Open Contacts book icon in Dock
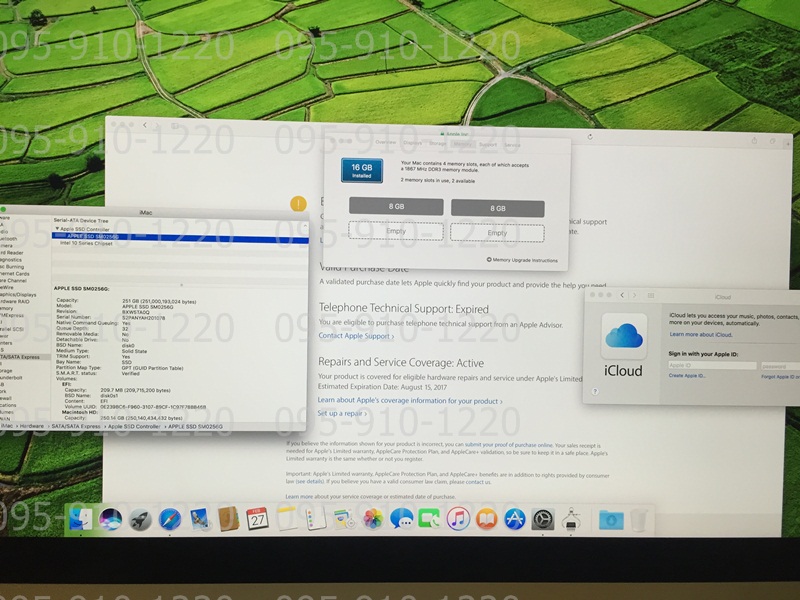The image size is (800, 600). [x=228, y=519]
